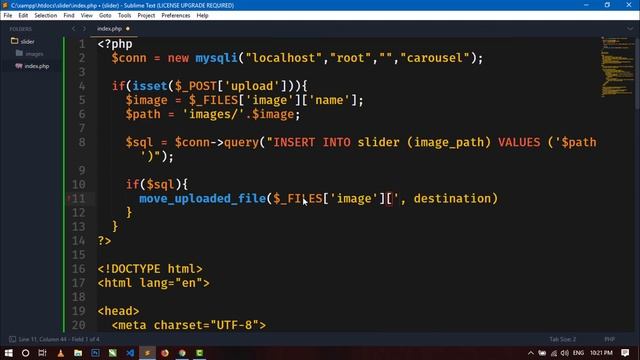
Task: Click line number 1 in gutter
Action: (x=82, y=44)
